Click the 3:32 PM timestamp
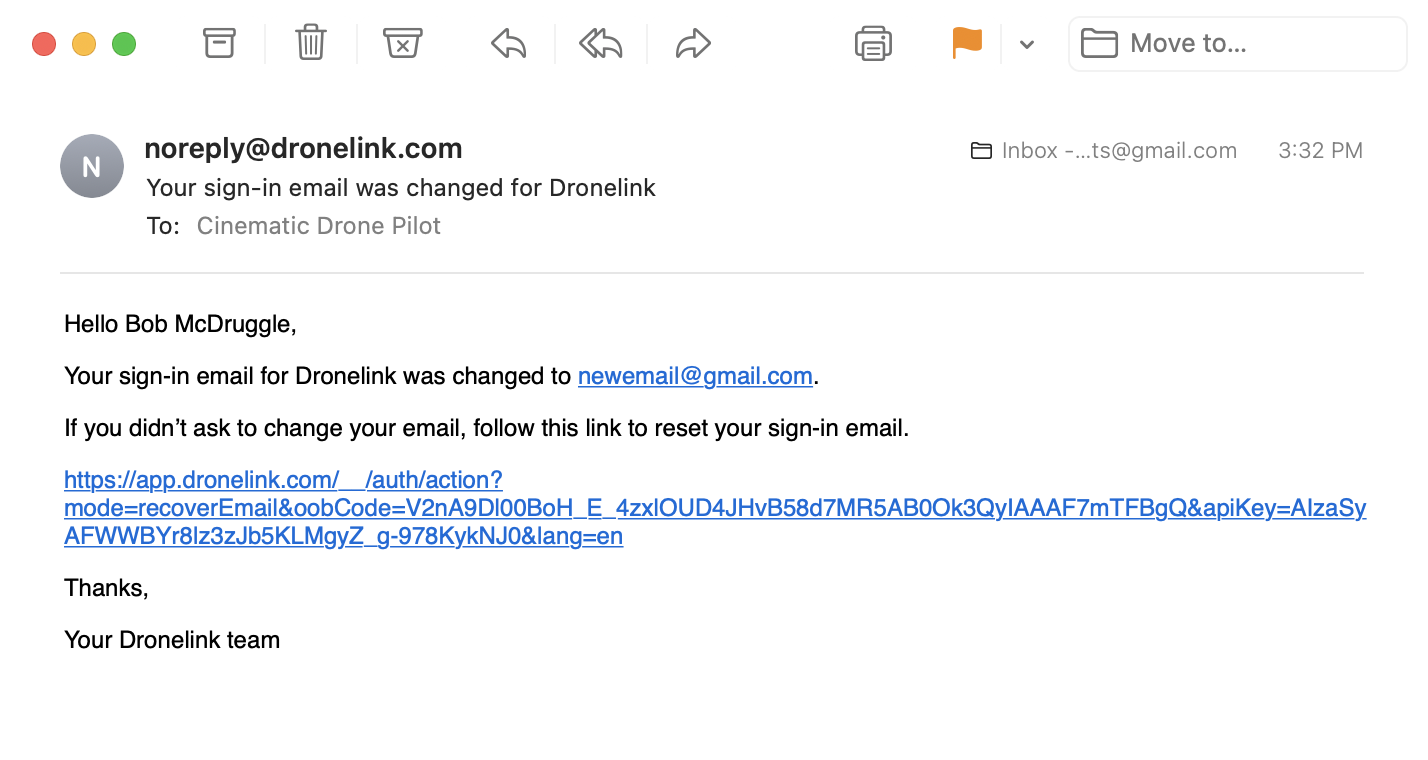 1320,151
